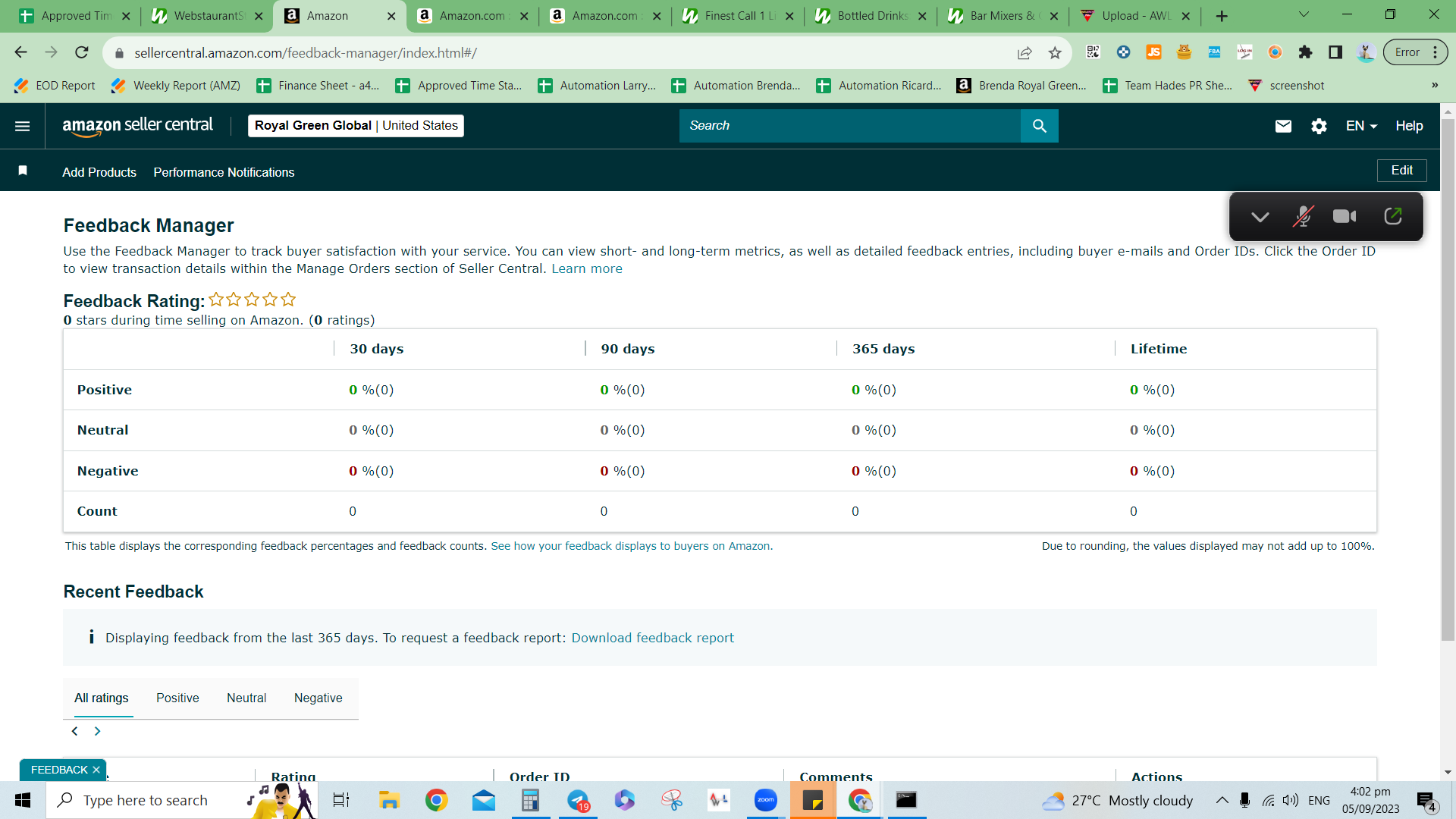Open the Calculator from the taskbar
Viewport: 1456px width, 819px height.
(530, 800)
